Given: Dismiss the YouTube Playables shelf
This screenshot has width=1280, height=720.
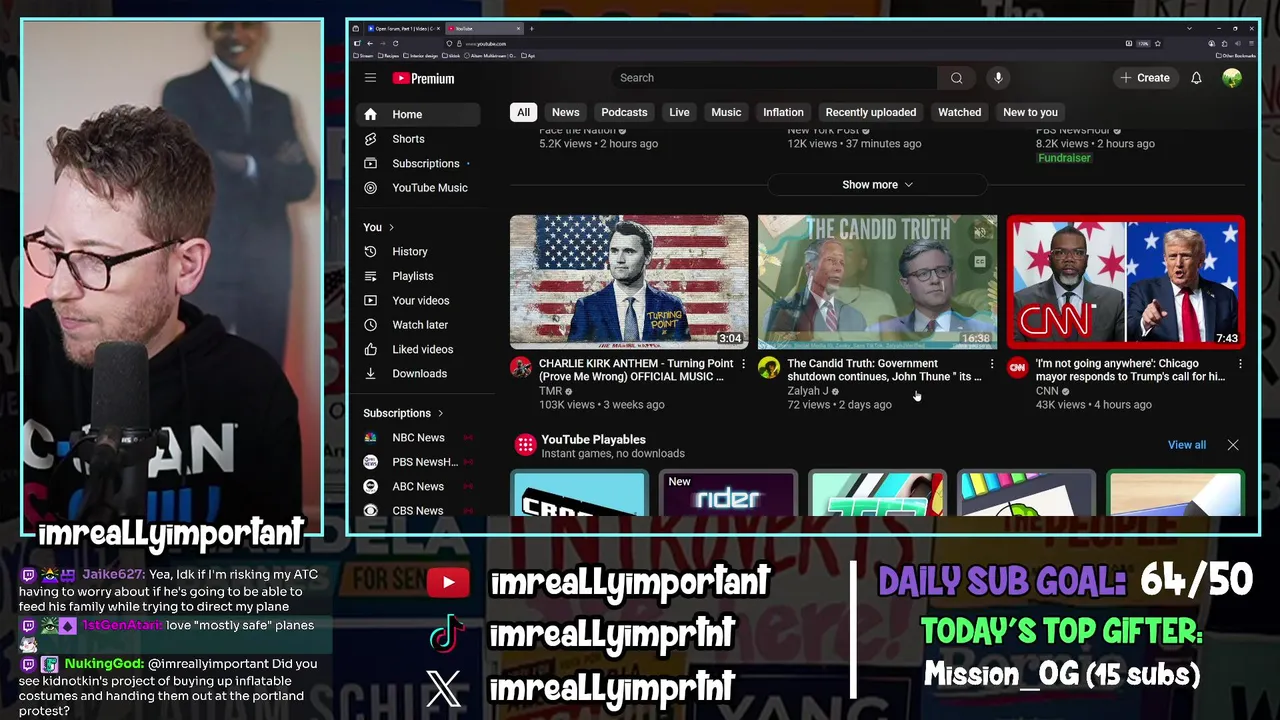Looking at the screenshot, I should 1233,445.
